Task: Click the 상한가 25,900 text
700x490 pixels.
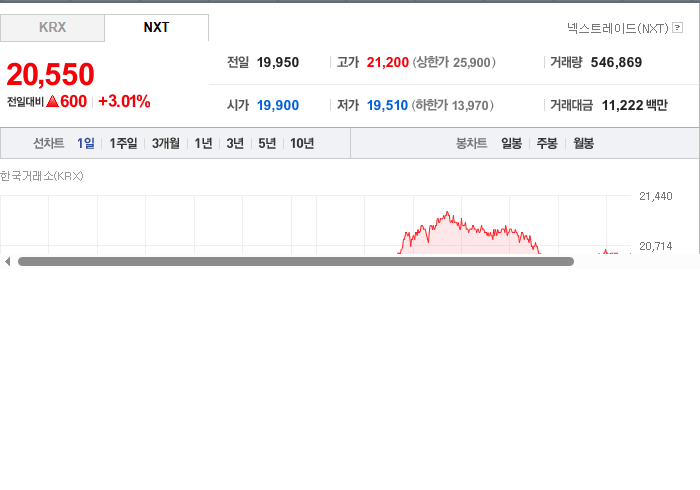Action: coord(454,62)
